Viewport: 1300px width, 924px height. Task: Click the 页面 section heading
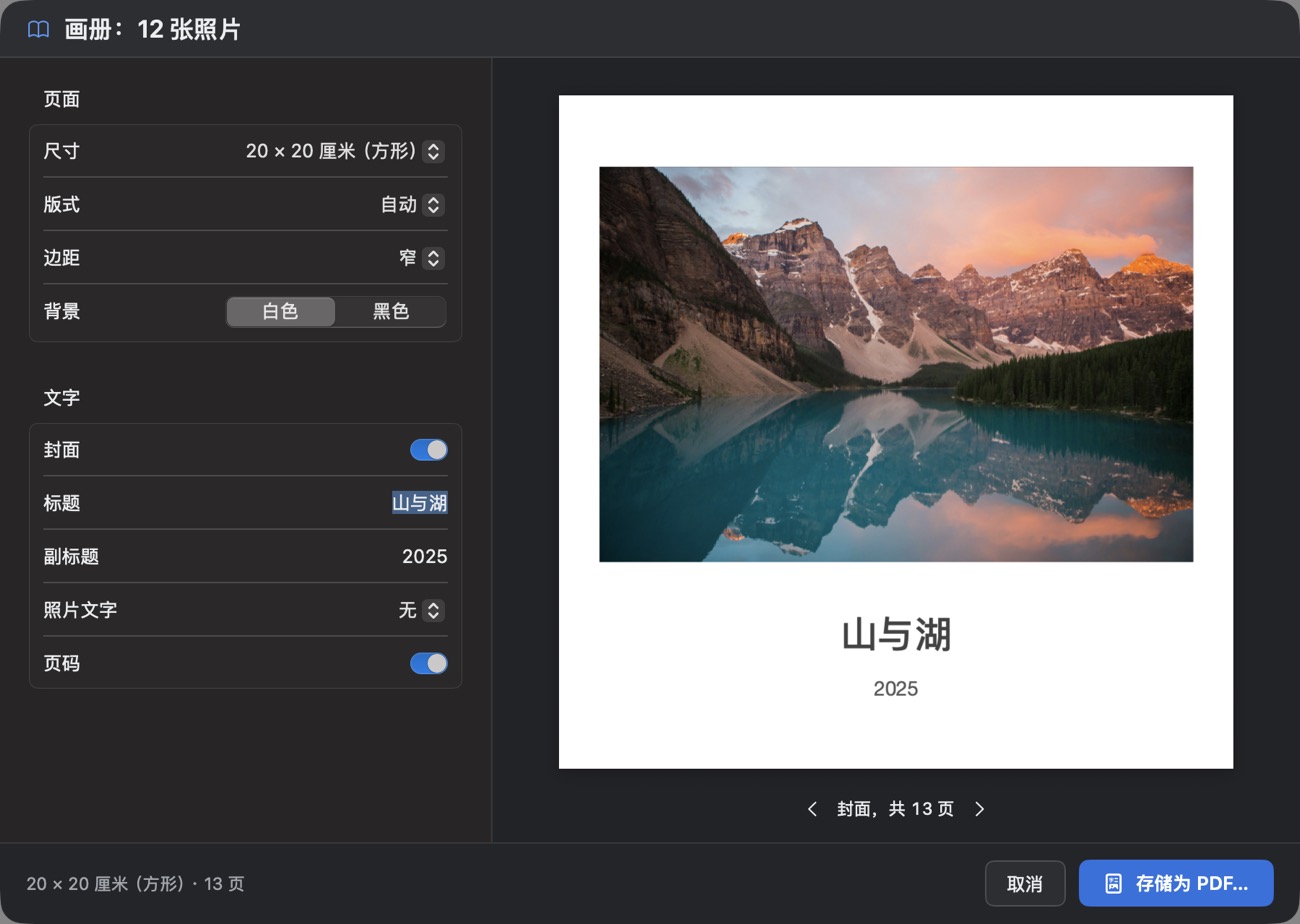click(x=62, y=99)
